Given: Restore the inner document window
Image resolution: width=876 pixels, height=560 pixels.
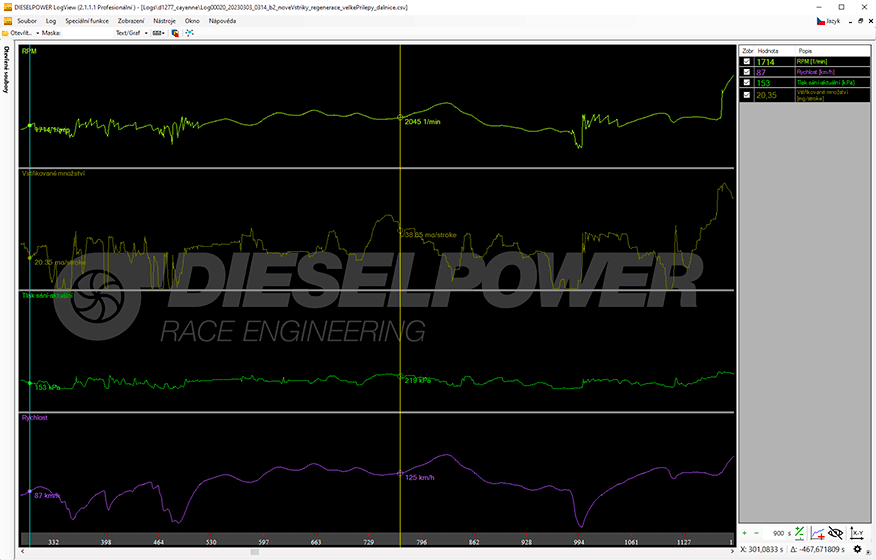Looking at the screenshot, I should pyautogui.click(x=860, y=21).
